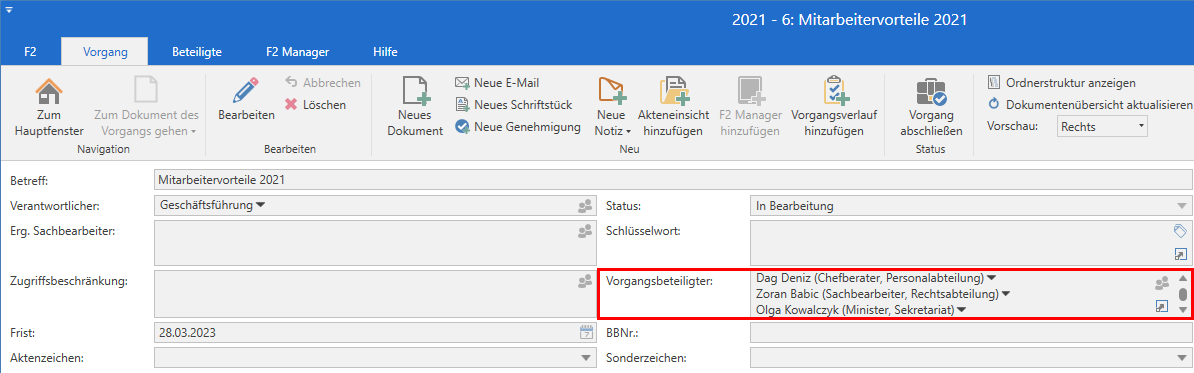Select Olga Kowalczyk (Minister, Sekretariat)
The width and height of the screenshot is (1194, 373).
[x=855, y=310]
